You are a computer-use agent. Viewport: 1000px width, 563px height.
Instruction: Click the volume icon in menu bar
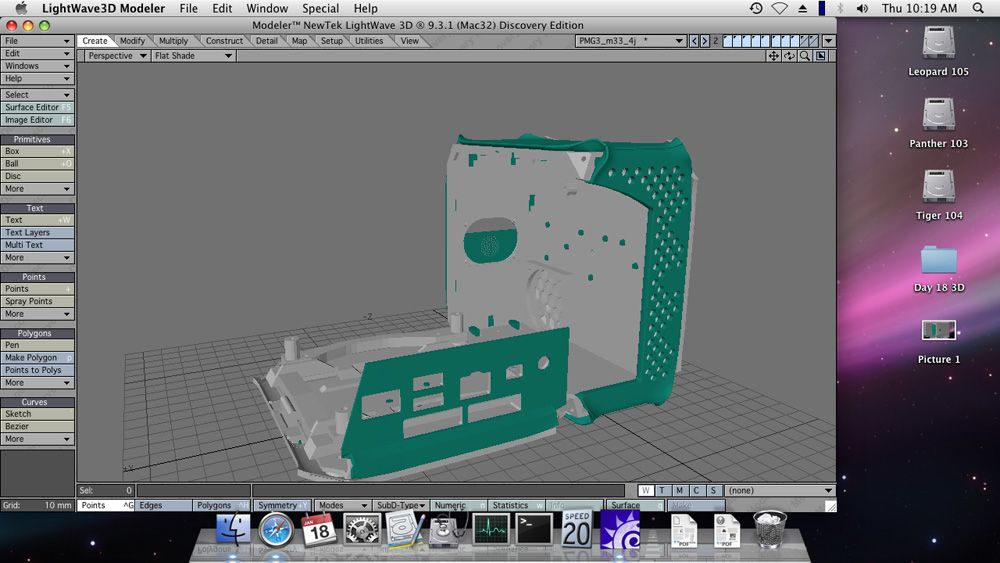click(862, 8)
